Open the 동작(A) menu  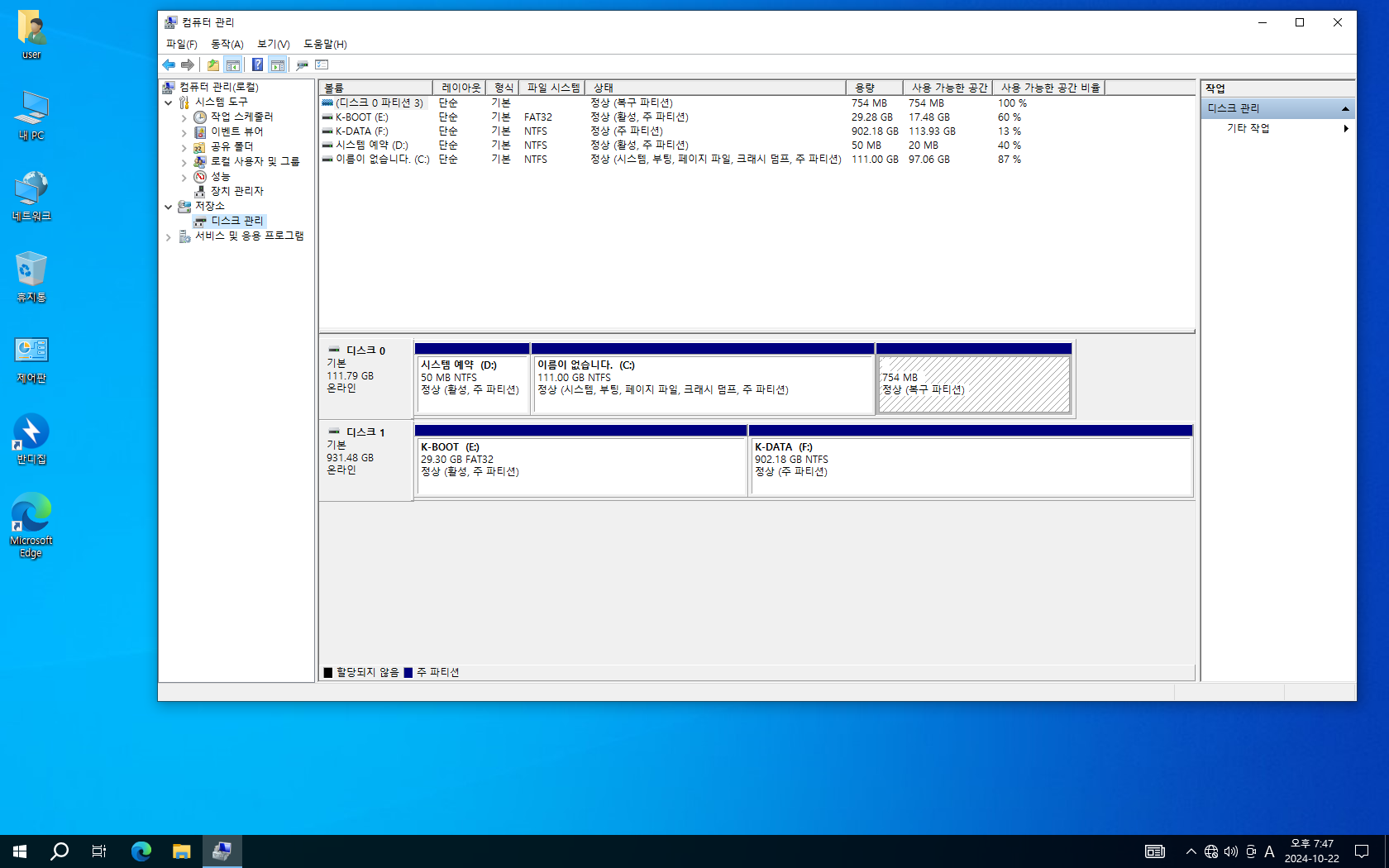click(x=227, y=44)
